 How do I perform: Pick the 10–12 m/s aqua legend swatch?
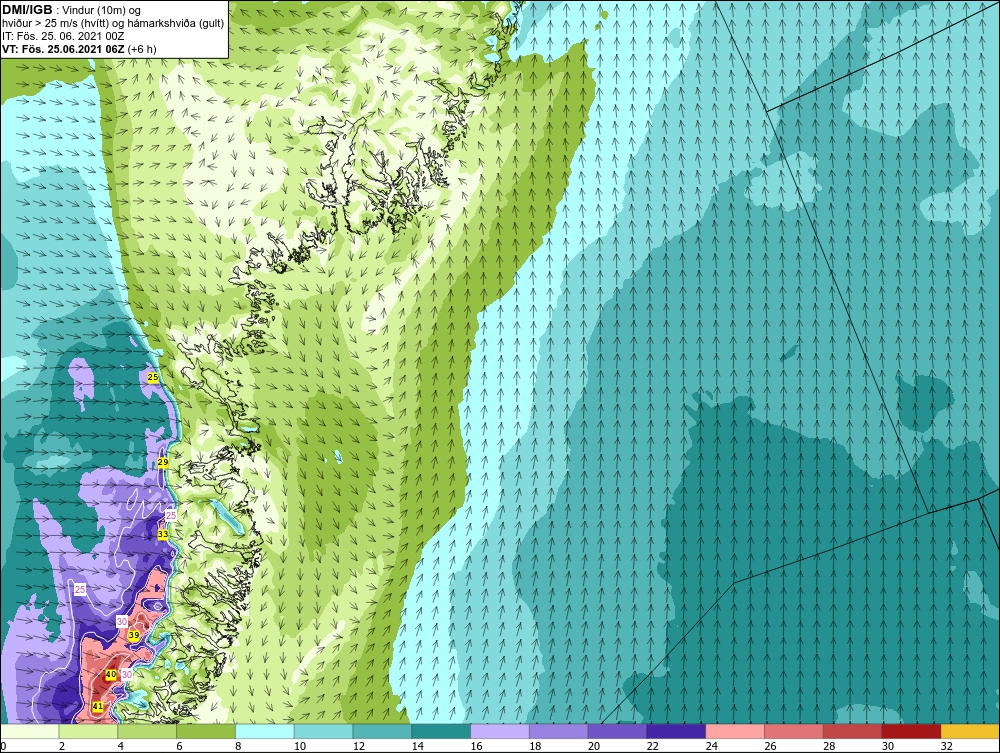coord(323,731)
